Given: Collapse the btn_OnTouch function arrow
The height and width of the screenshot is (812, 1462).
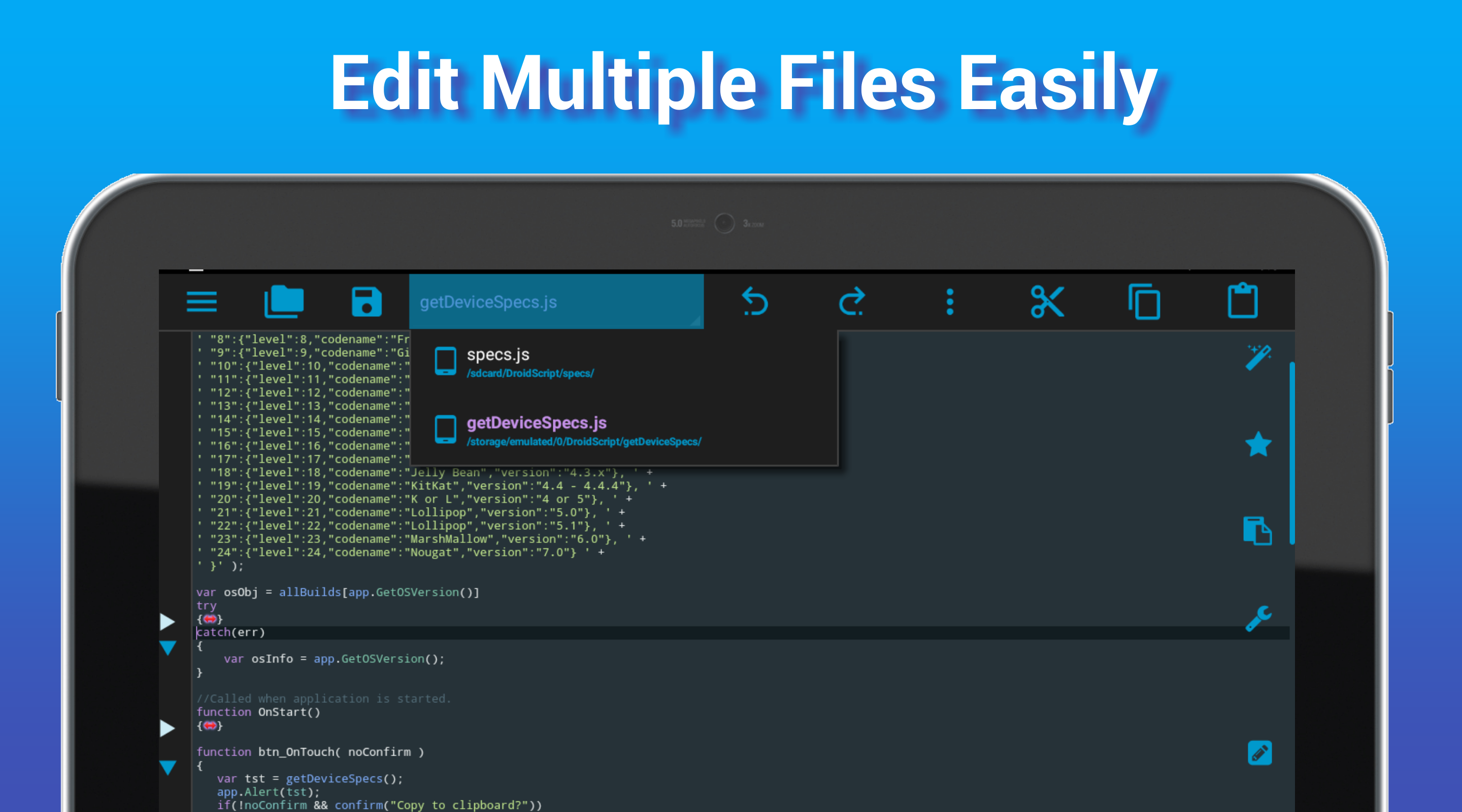Looking at the screenshot, I should (168, 767).
